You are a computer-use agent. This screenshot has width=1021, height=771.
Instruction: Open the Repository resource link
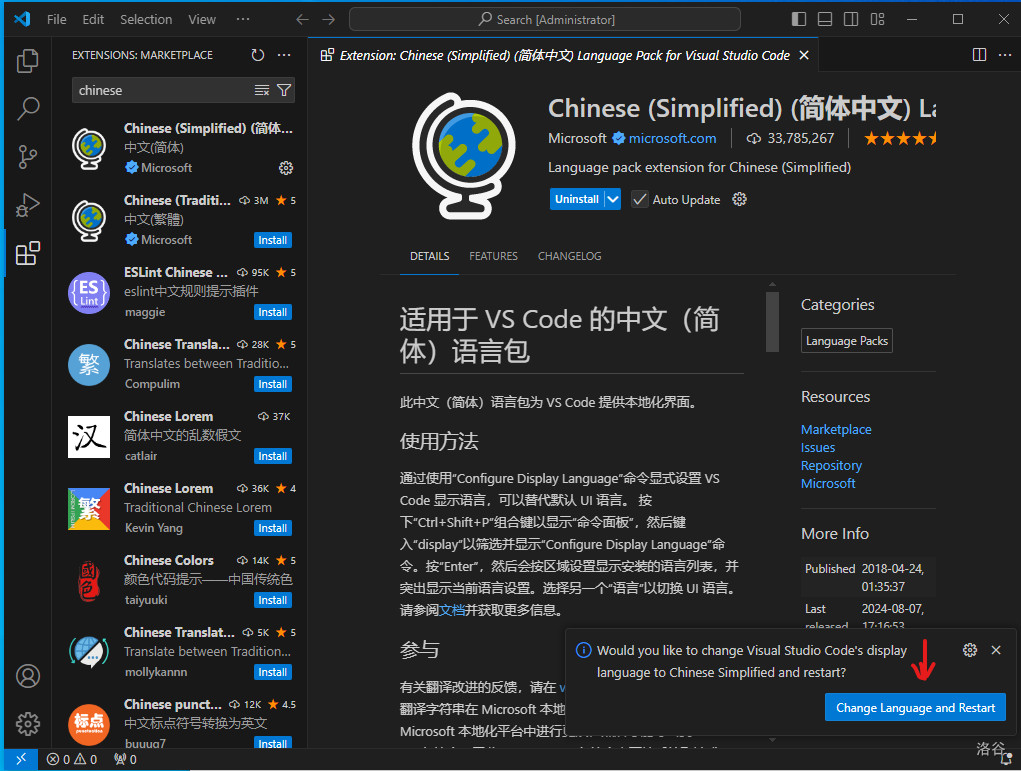click(832, 465)
